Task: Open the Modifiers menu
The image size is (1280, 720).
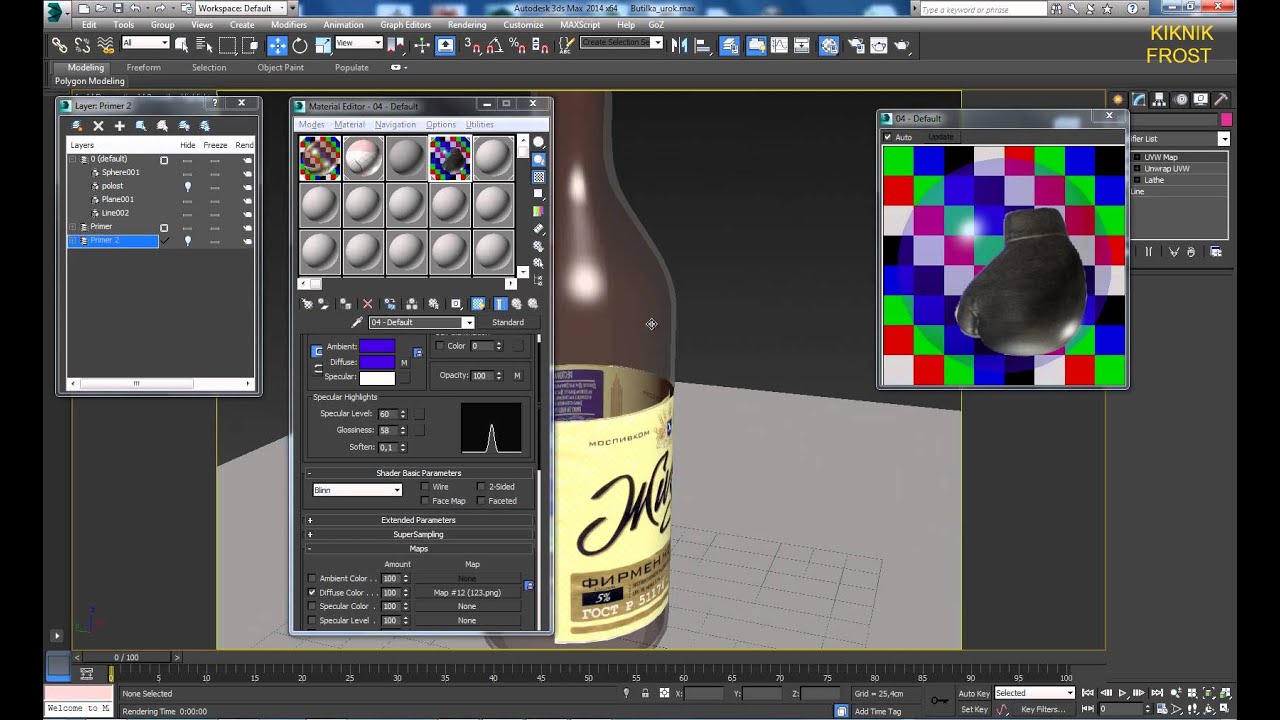Action: (x=289, y=24)
